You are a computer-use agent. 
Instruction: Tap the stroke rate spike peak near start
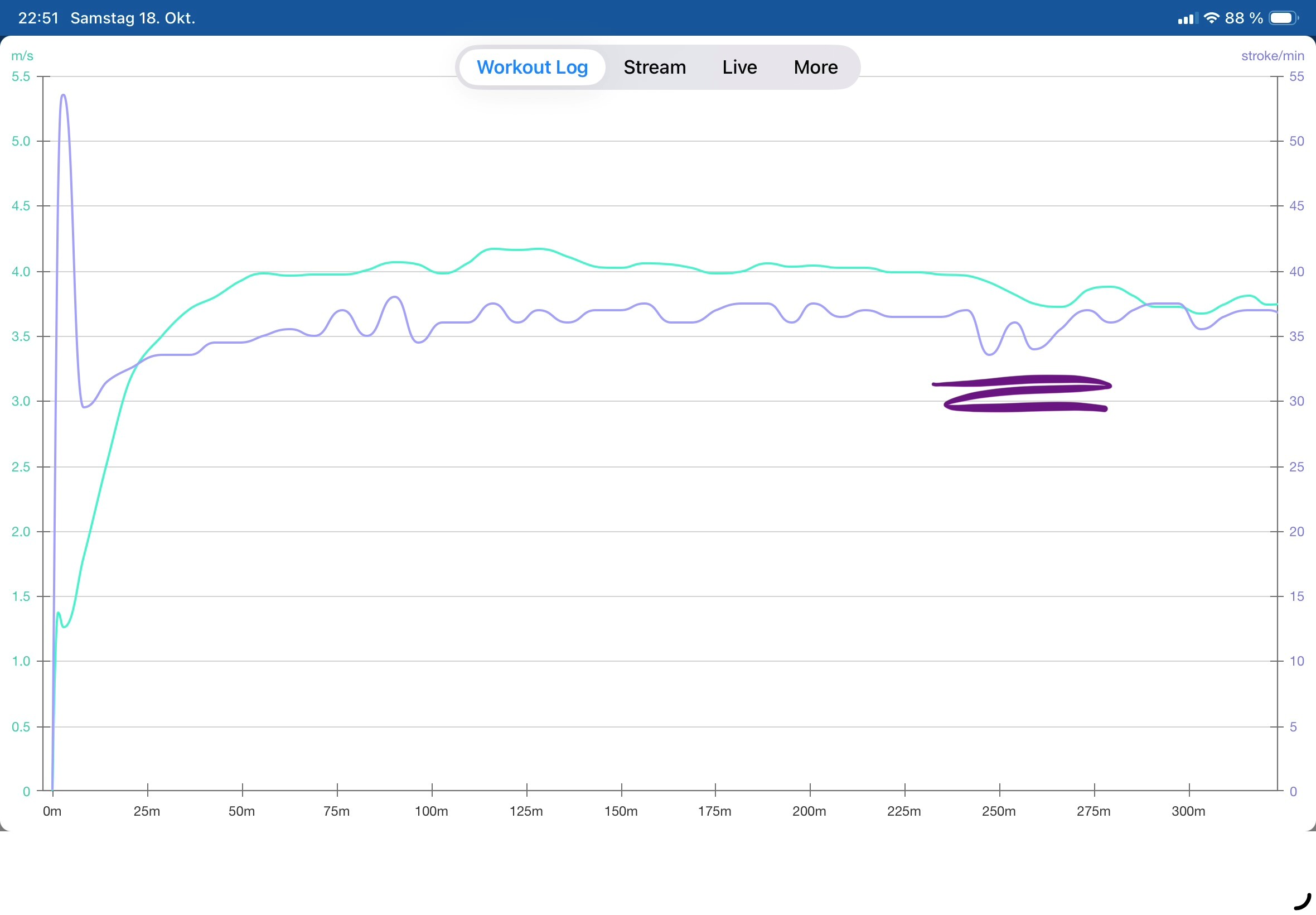pos(63,96)
